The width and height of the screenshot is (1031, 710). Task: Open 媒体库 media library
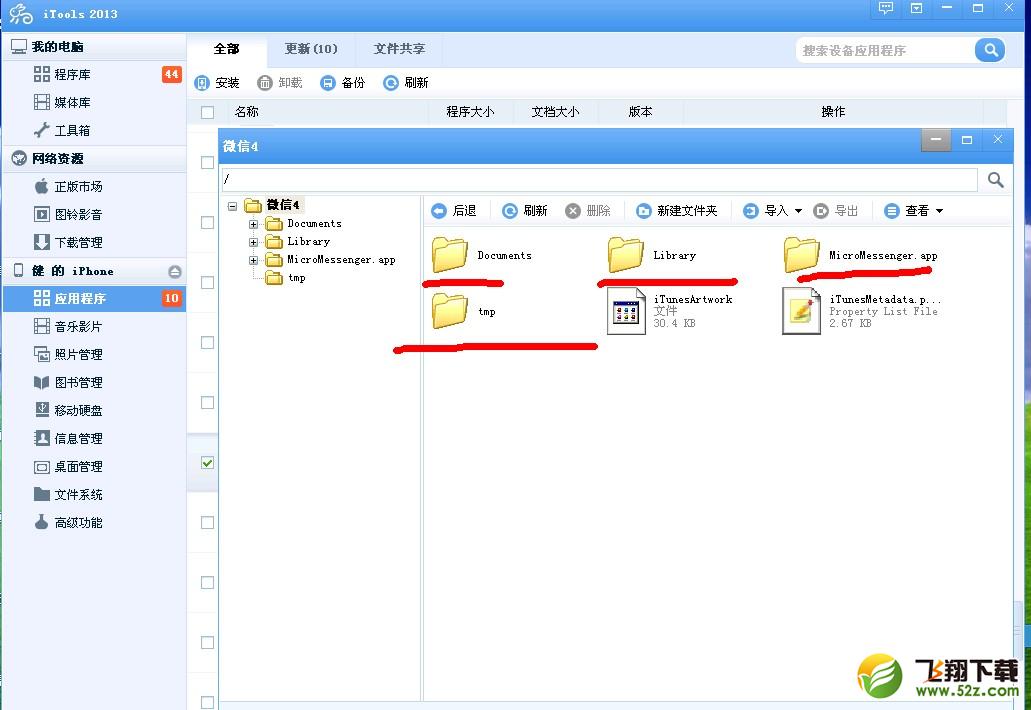click(94, 103)
